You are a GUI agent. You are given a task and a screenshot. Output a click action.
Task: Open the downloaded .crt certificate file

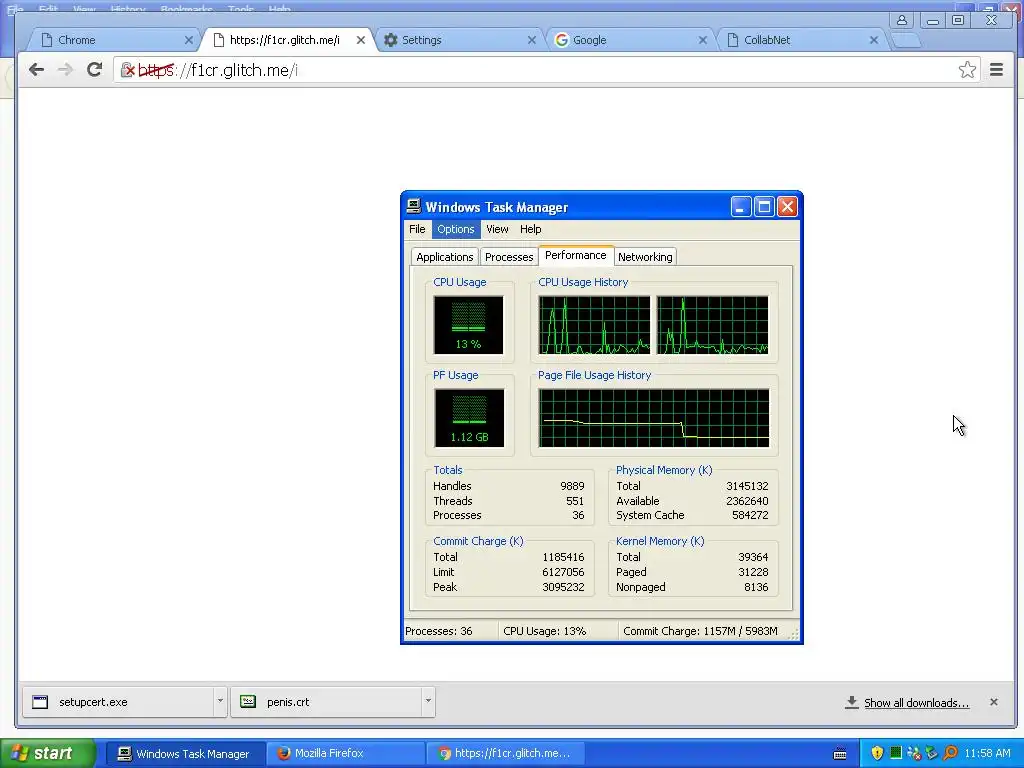(x=326, y=702)
